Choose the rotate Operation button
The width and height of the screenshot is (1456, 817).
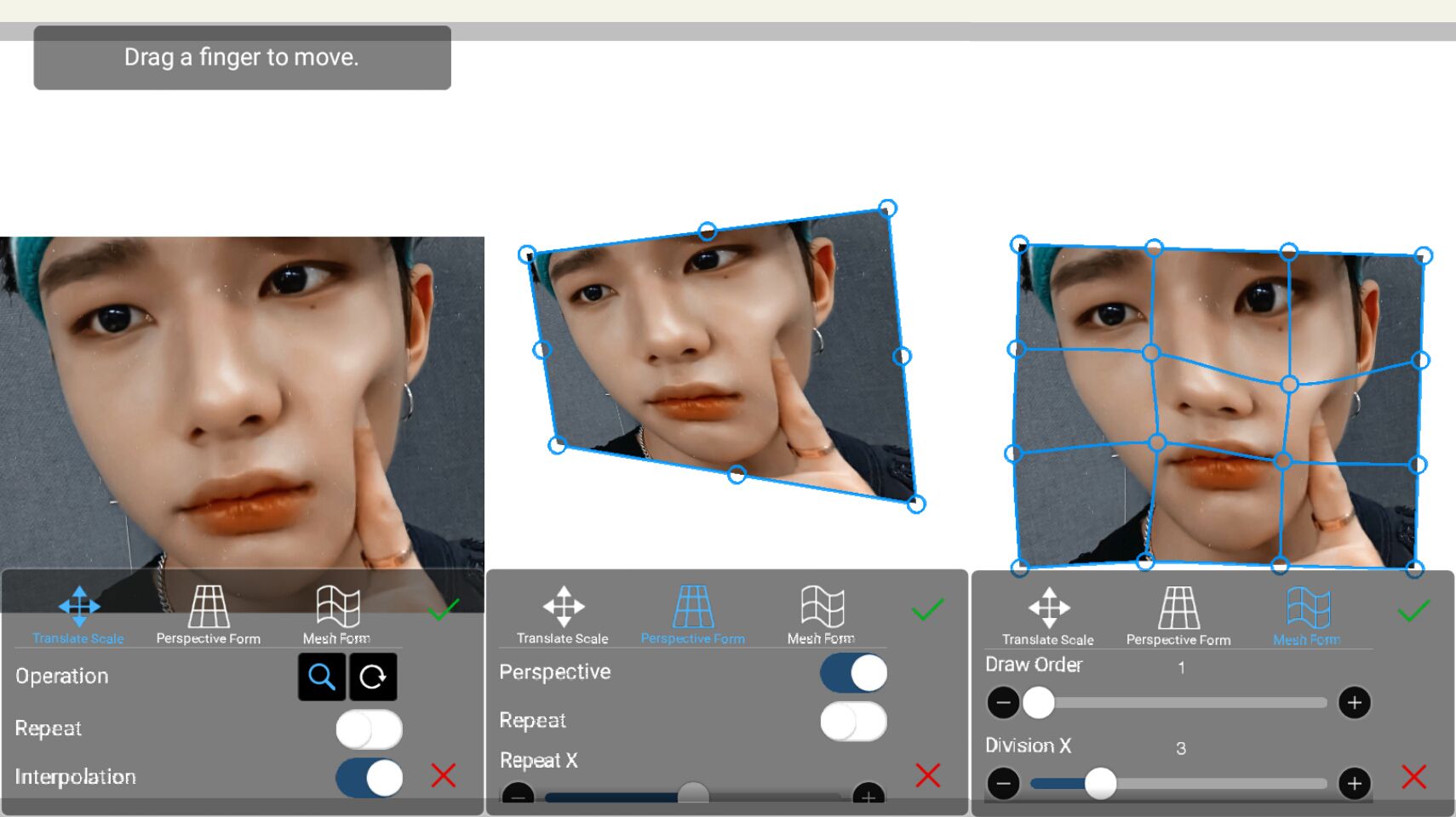tap(373, 677)
